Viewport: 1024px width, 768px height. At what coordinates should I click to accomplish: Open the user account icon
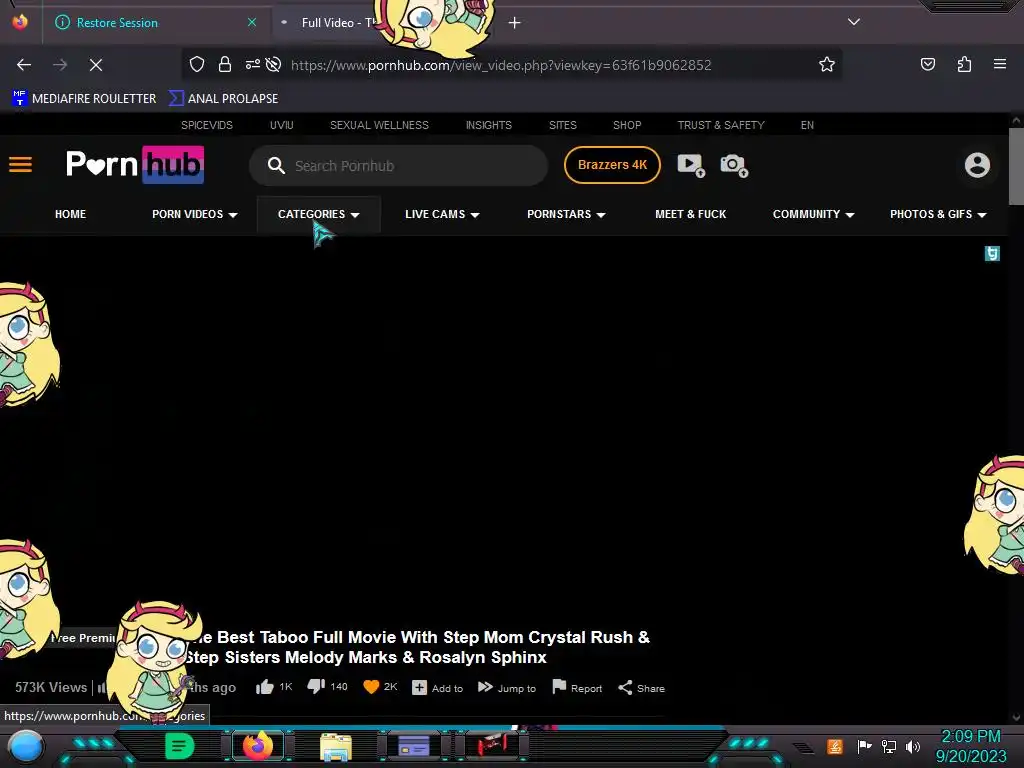[x=978, y=165]
